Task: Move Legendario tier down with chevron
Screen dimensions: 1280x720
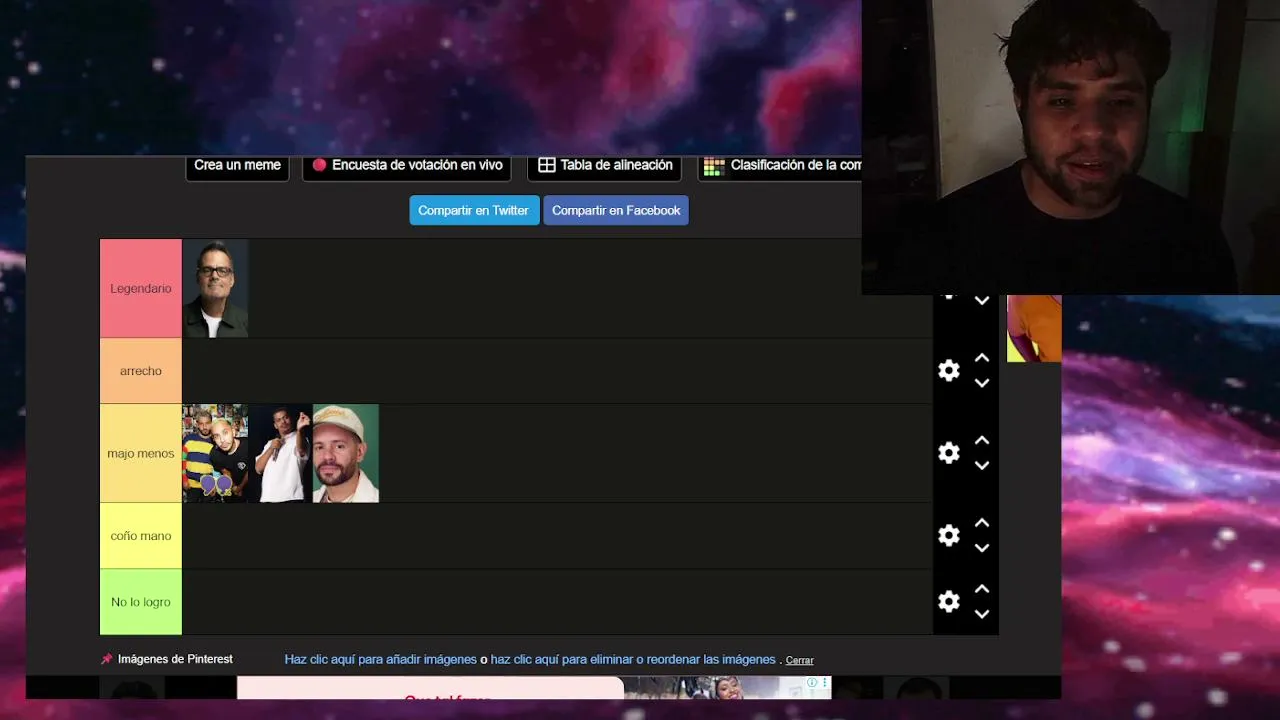Action: (x=982, y=300)
